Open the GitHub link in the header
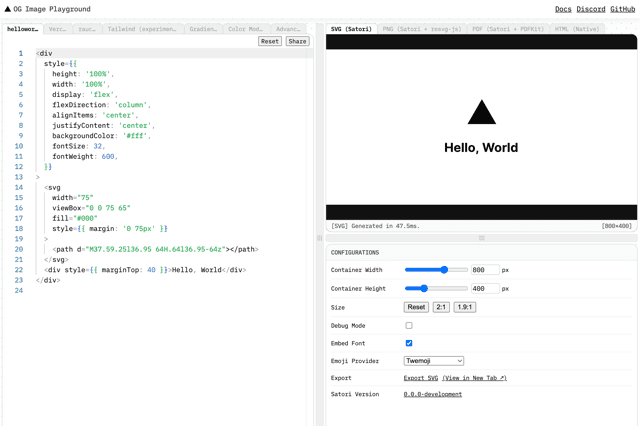Image resolution: width=640 pixels, height=426 pixels. 622,9
